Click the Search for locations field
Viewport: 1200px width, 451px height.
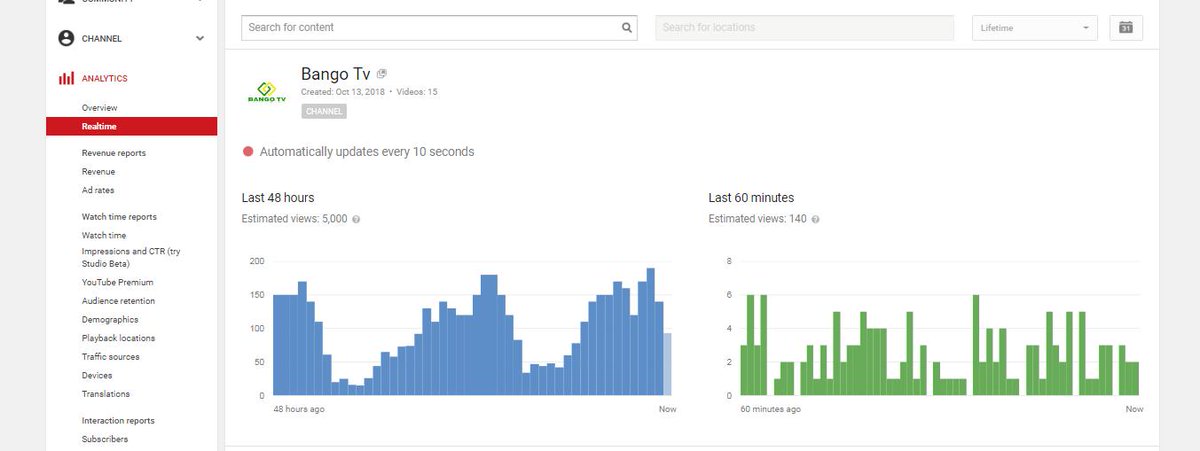click(x=804, y=28)
